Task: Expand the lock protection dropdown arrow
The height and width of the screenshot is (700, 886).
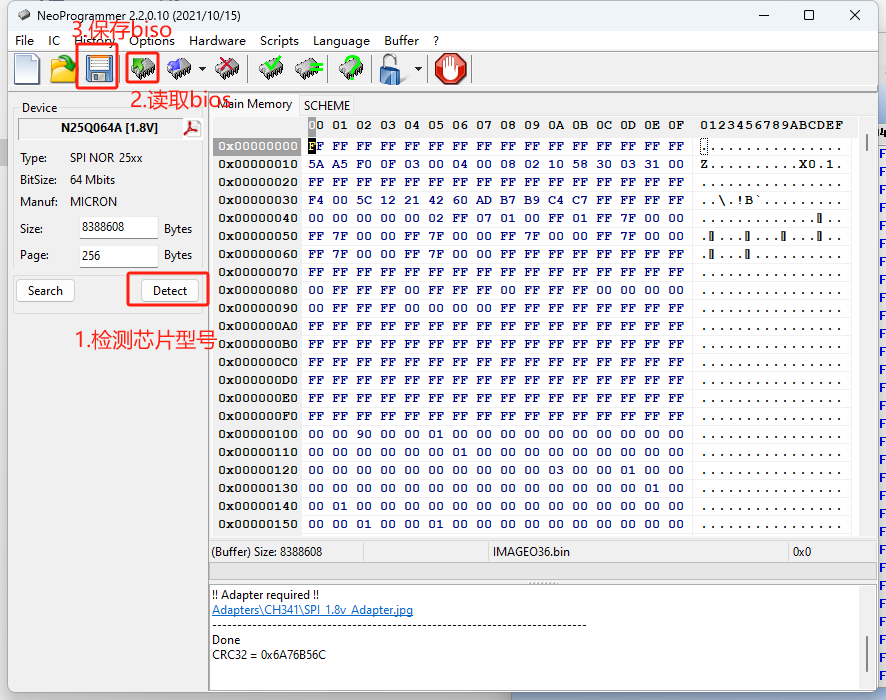Action: point(417,70)
